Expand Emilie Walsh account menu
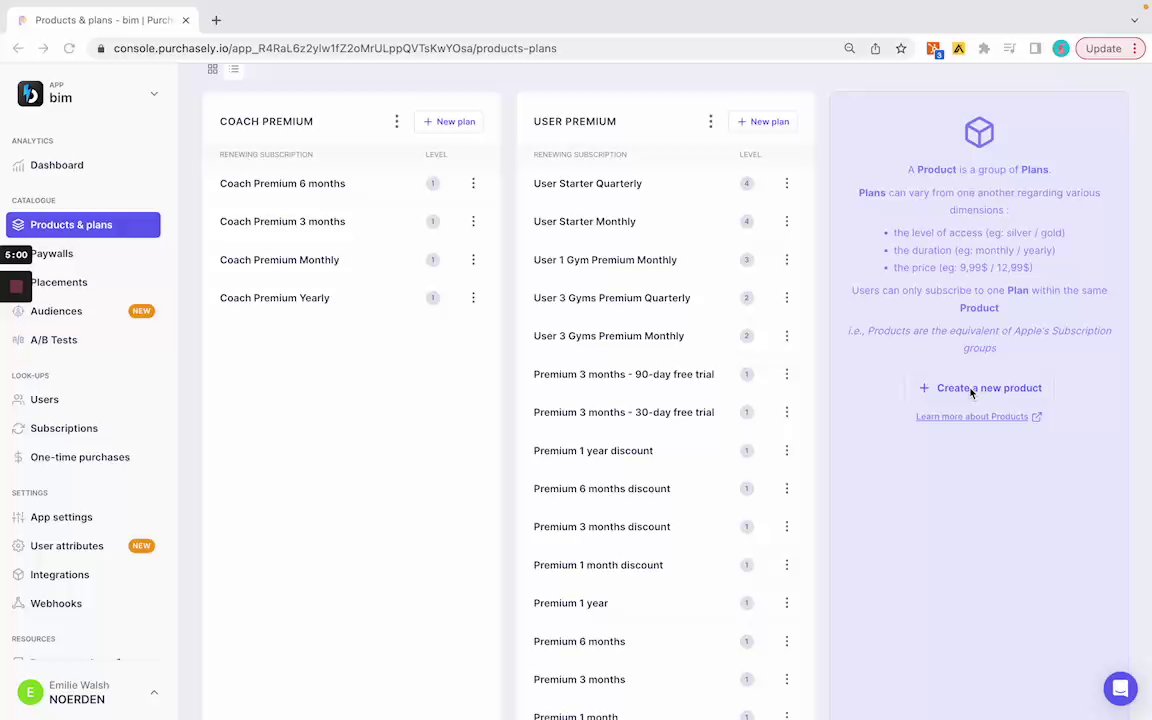The image size is (1152, 720). point(154,692)
